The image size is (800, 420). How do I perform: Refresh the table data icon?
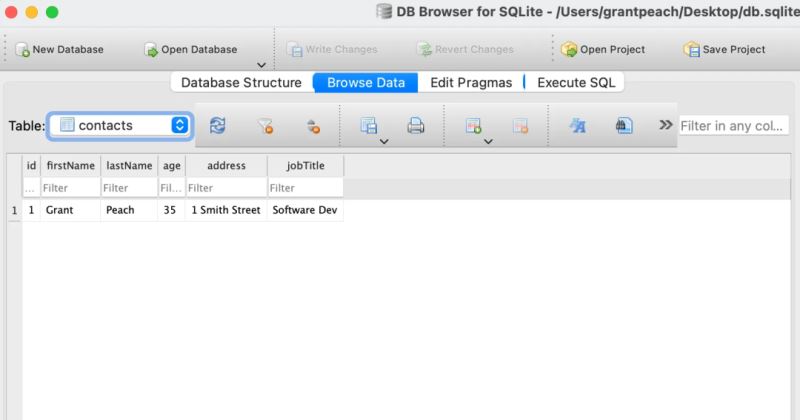coord(217,126)
